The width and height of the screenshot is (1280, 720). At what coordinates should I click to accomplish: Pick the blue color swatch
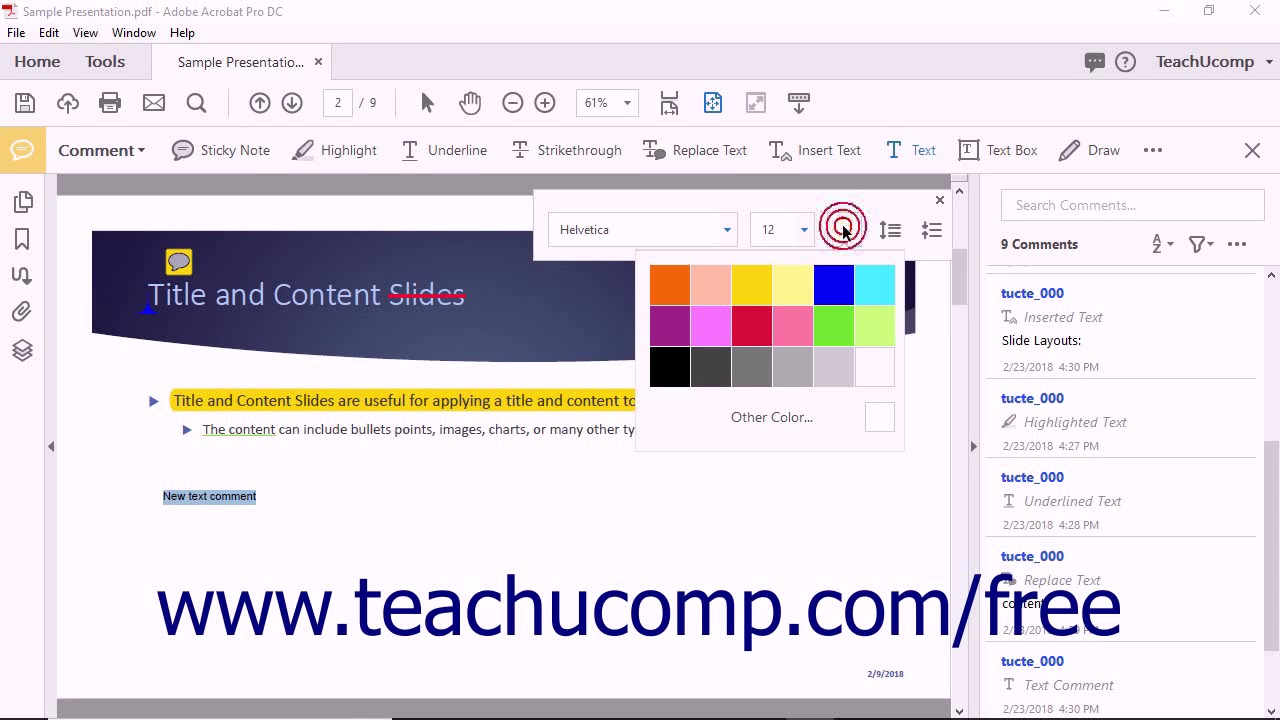pos(834,285)
